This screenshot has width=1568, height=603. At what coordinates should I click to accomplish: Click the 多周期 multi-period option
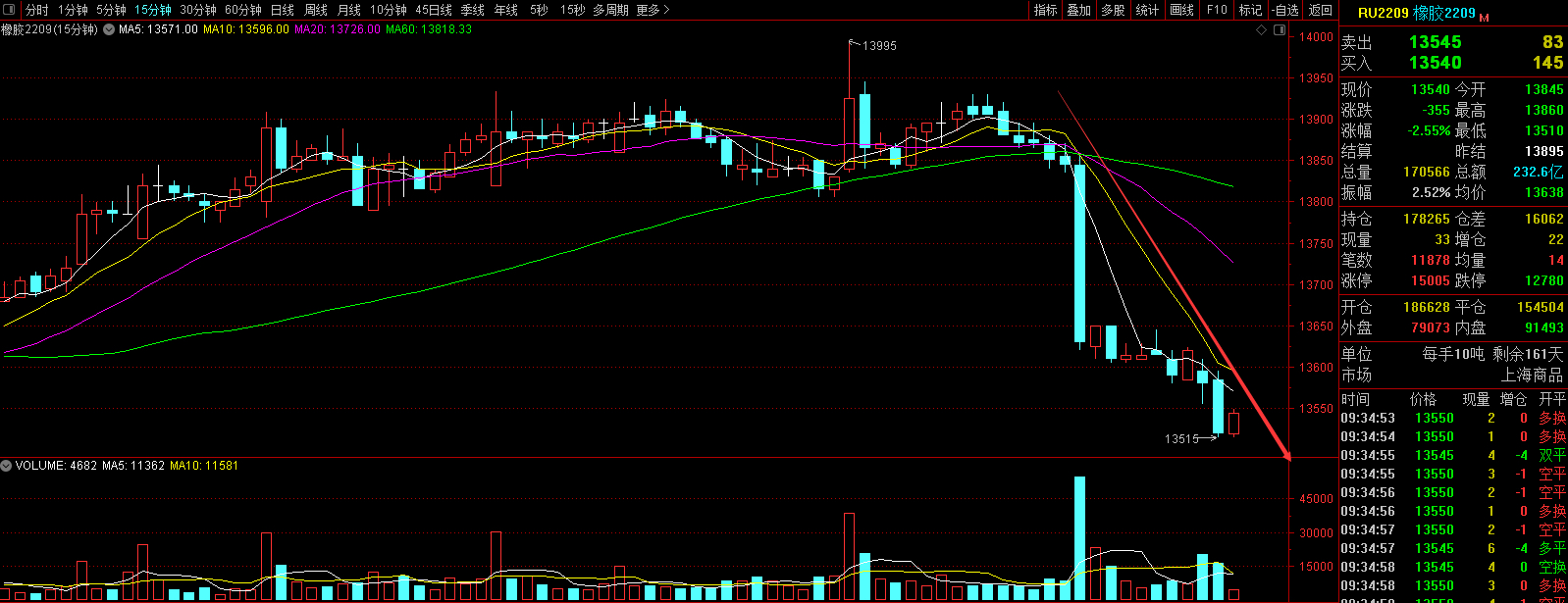[x=611, y=10]
